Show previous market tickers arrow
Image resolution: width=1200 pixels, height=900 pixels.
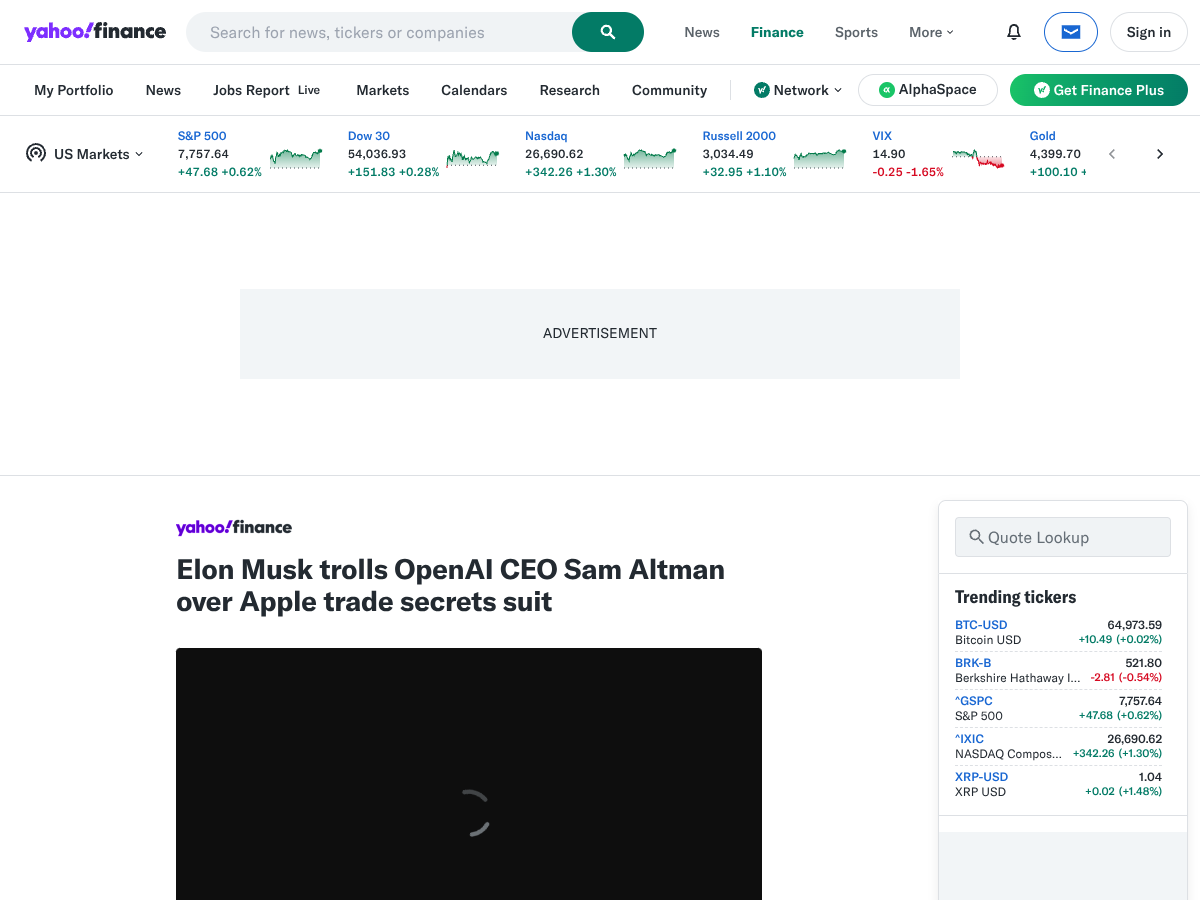coord(1112,154)
